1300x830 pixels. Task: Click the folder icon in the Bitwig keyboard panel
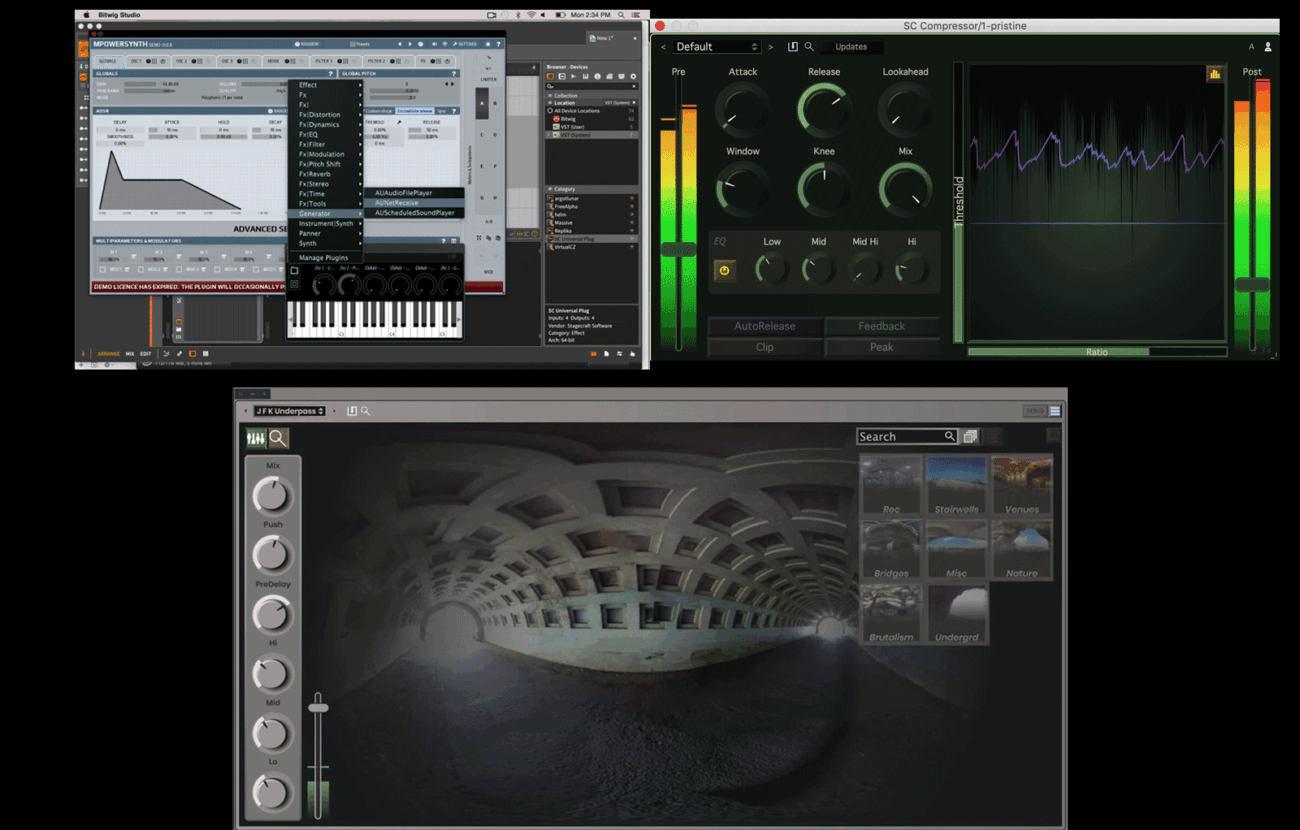[294, 270]
